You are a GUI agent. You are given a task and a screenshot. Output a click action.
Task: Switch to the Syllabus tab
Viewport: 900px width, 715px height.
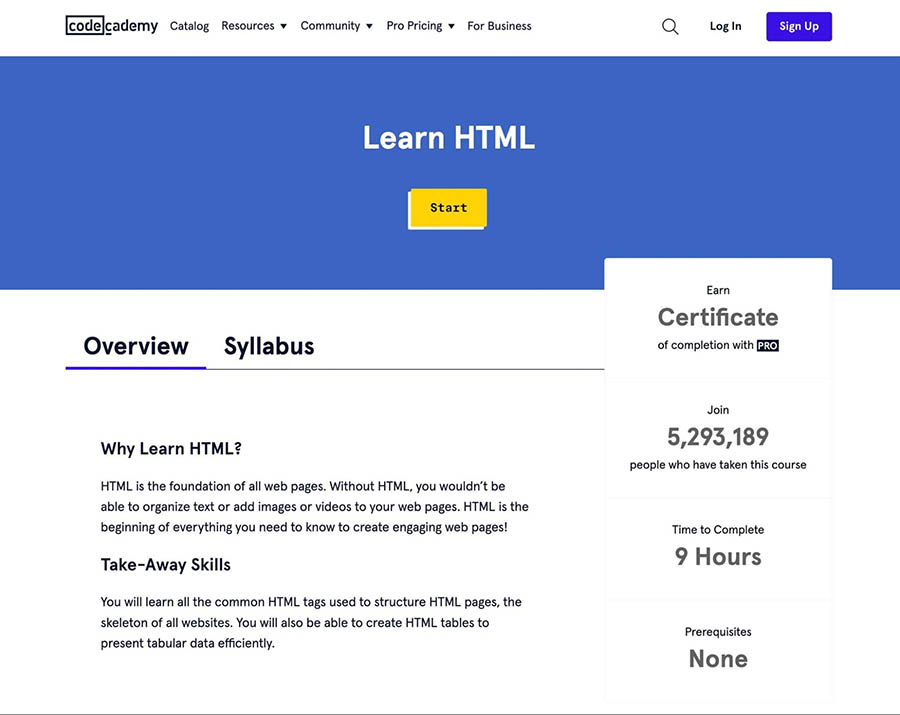coord(269,345)
